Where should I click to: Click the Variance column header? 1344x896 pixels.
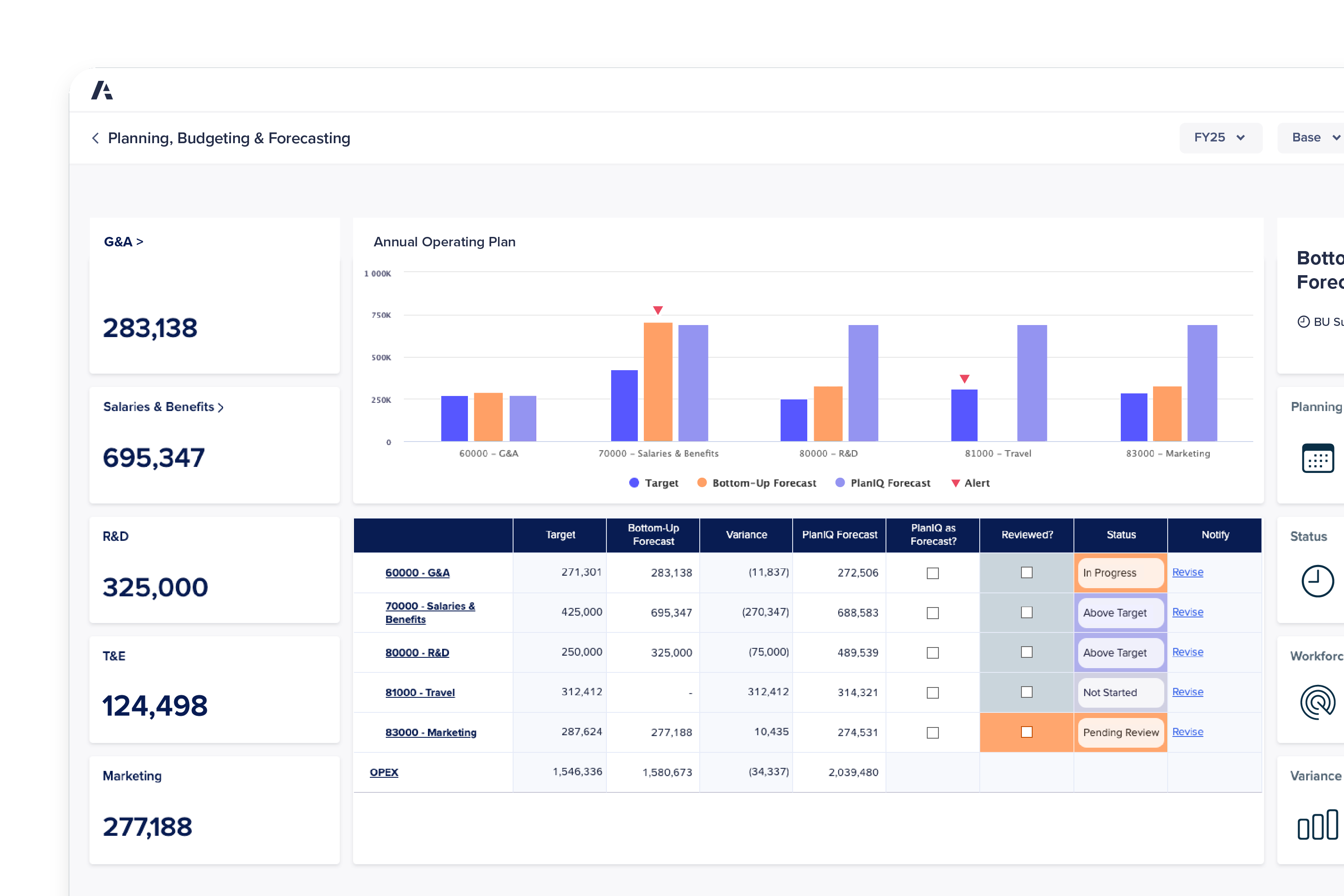(747, 535)
